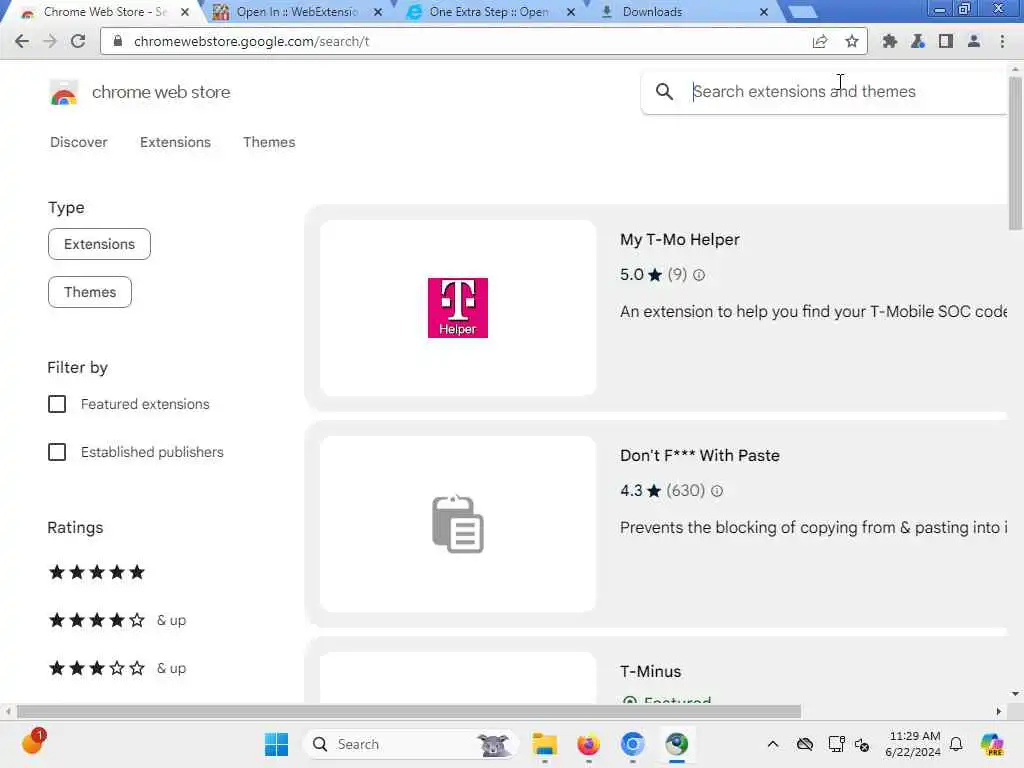Click the search magnifier icon
Image resolution: width=1024 pixels, height=768 pixels.
pos(664,91)
